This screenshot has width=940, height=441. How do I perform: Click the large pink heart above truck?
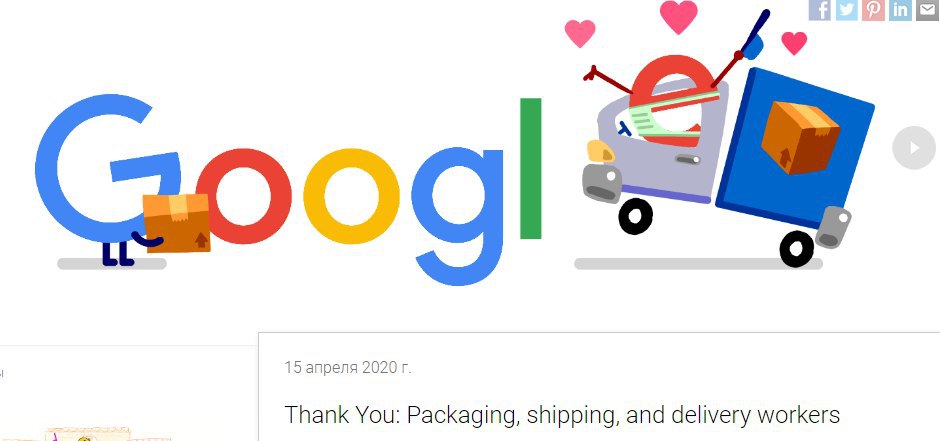tap(679, 16)
